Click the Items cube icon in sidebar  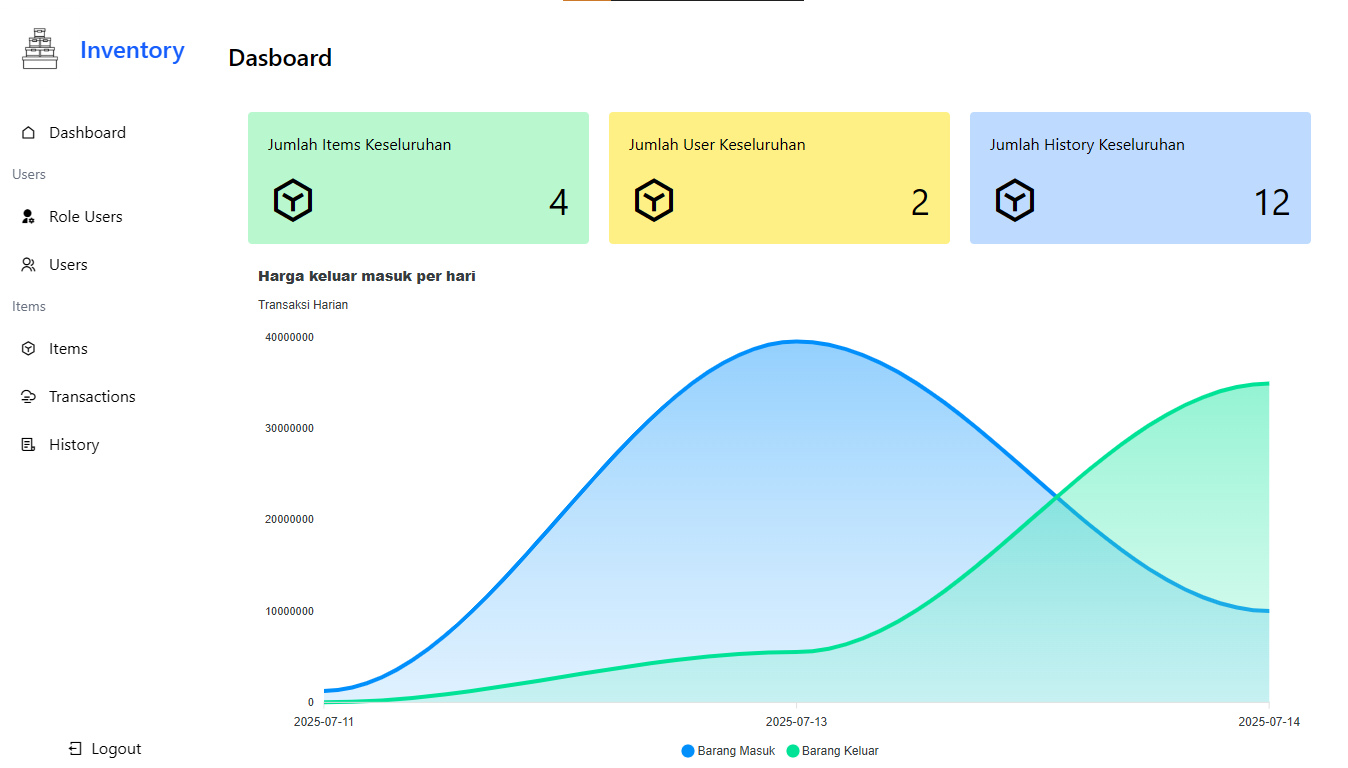coord(28,349)
